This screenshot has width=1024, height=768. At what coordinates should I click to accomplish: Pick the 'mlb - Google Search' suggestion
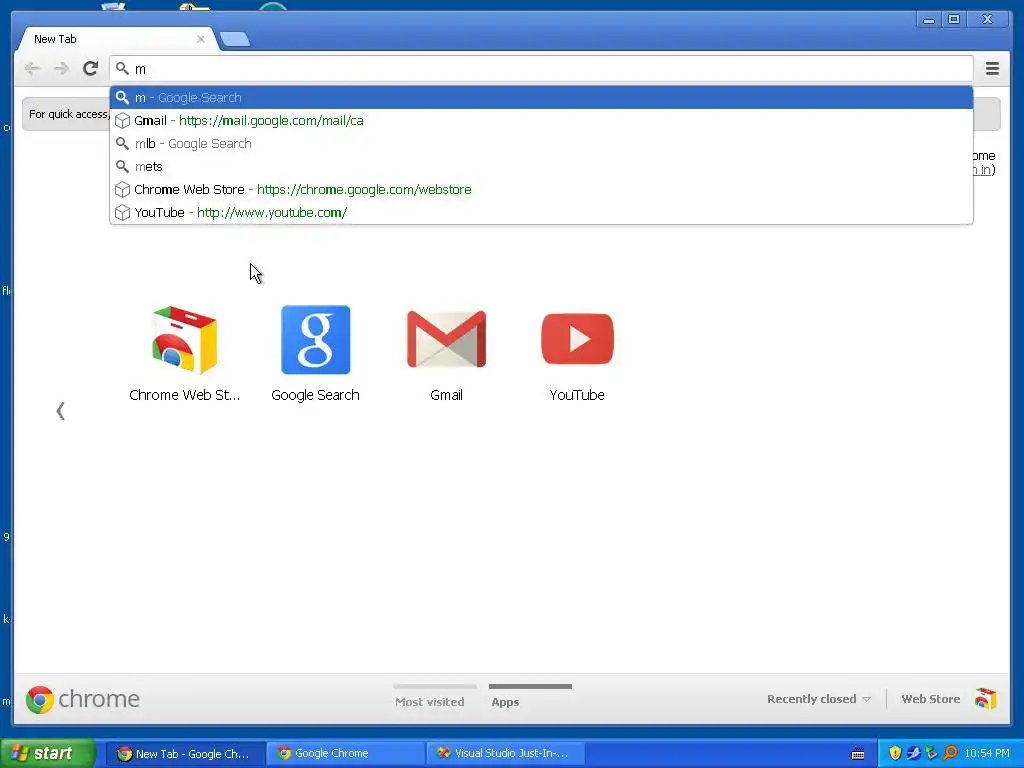pos(541,143)
